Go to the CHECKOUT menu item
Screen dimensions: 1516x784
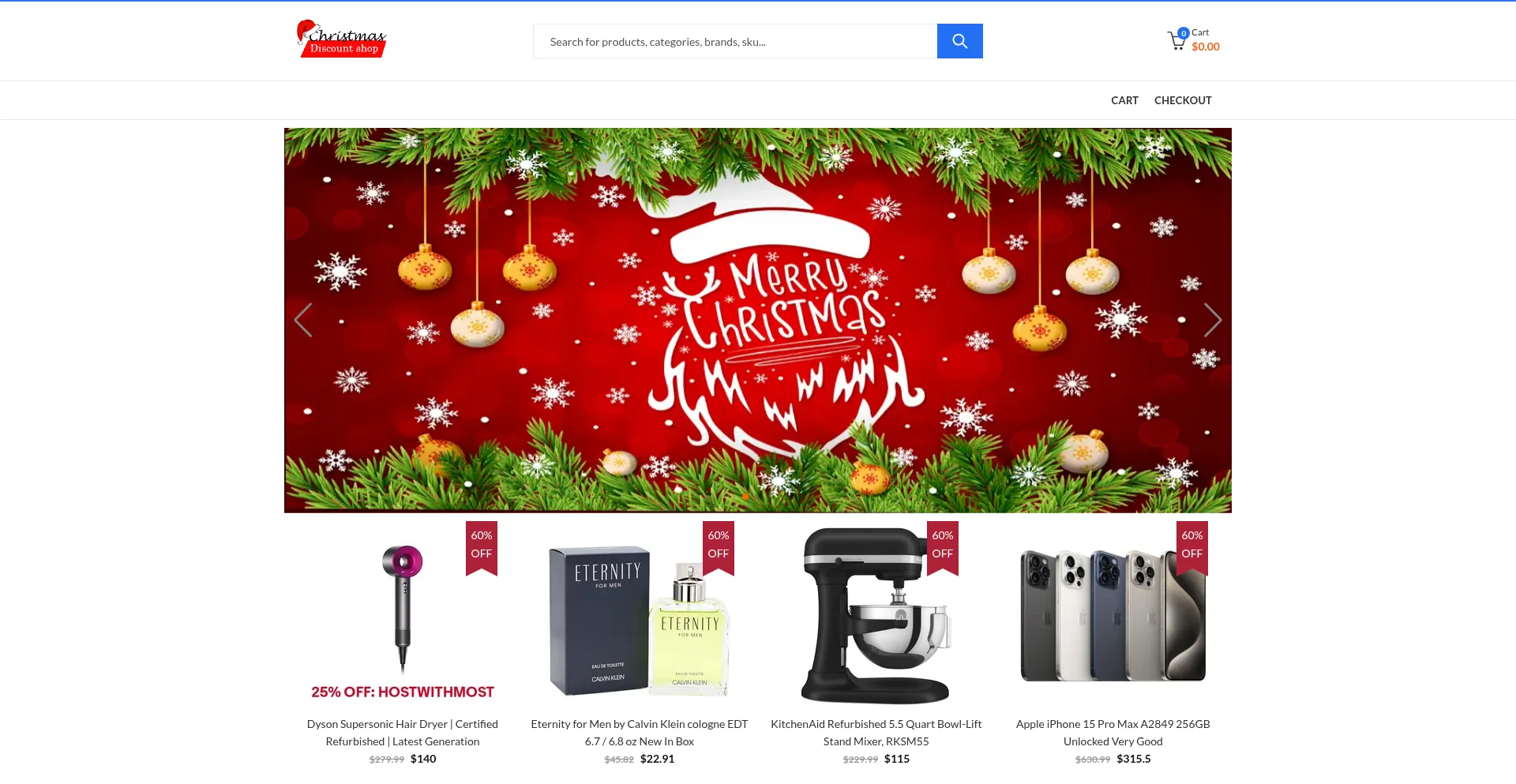click(x=1183, y=100)
